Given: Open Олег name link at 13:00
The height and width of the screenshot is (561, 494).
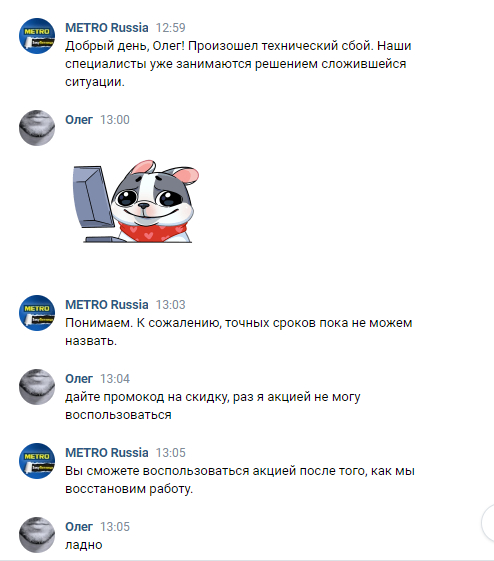Looking at the screenshot, I should click(79, 119).
